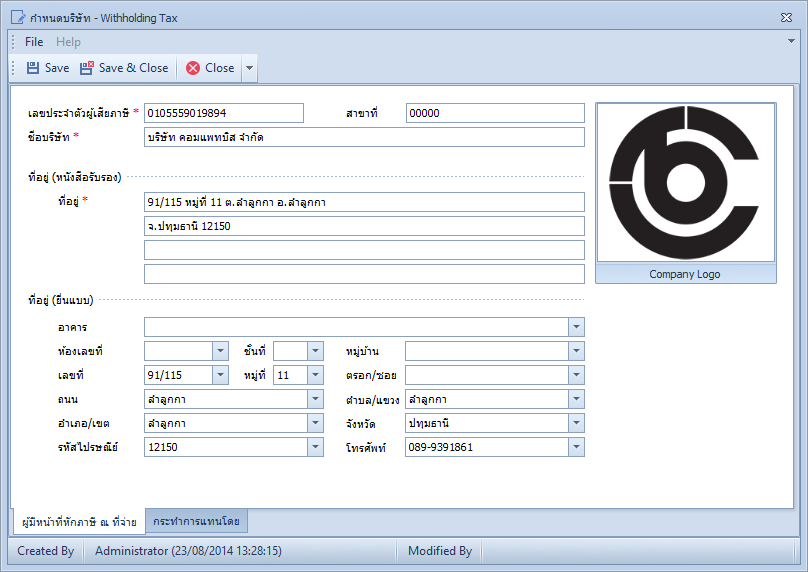Expand the รหัสไปรษณีย์ dropdown with 12150
The width and height of the screenshot is (808, 572).
pyautogui.click(x=315, y=447)
